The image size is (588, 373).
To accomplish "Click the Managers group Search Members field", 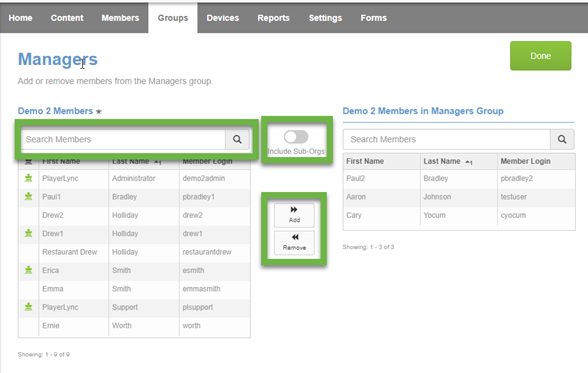I will pyautogui.click(x=446, y=139).
